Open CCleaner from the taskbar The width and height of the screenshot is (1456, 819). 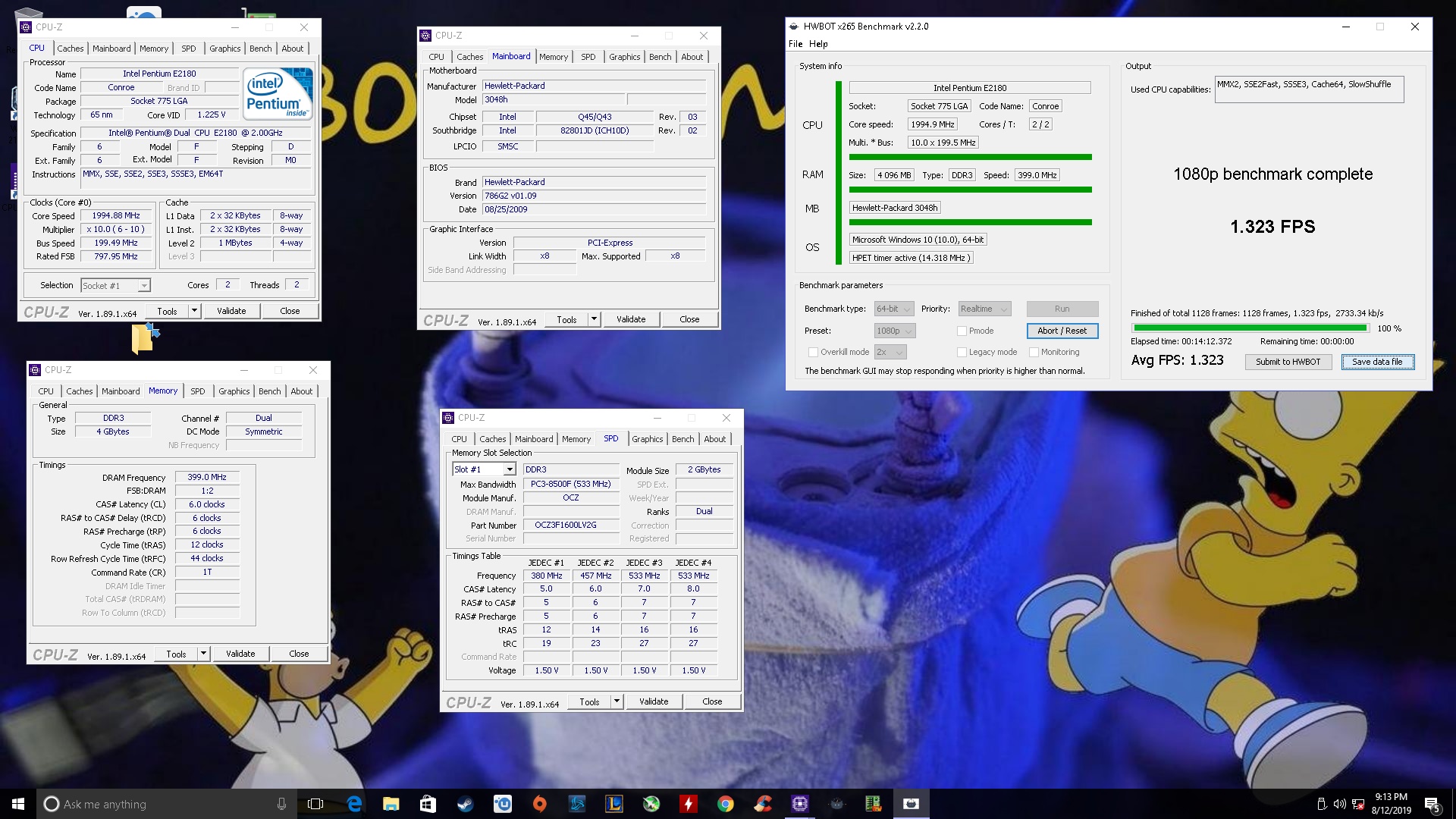click(763, 804)
